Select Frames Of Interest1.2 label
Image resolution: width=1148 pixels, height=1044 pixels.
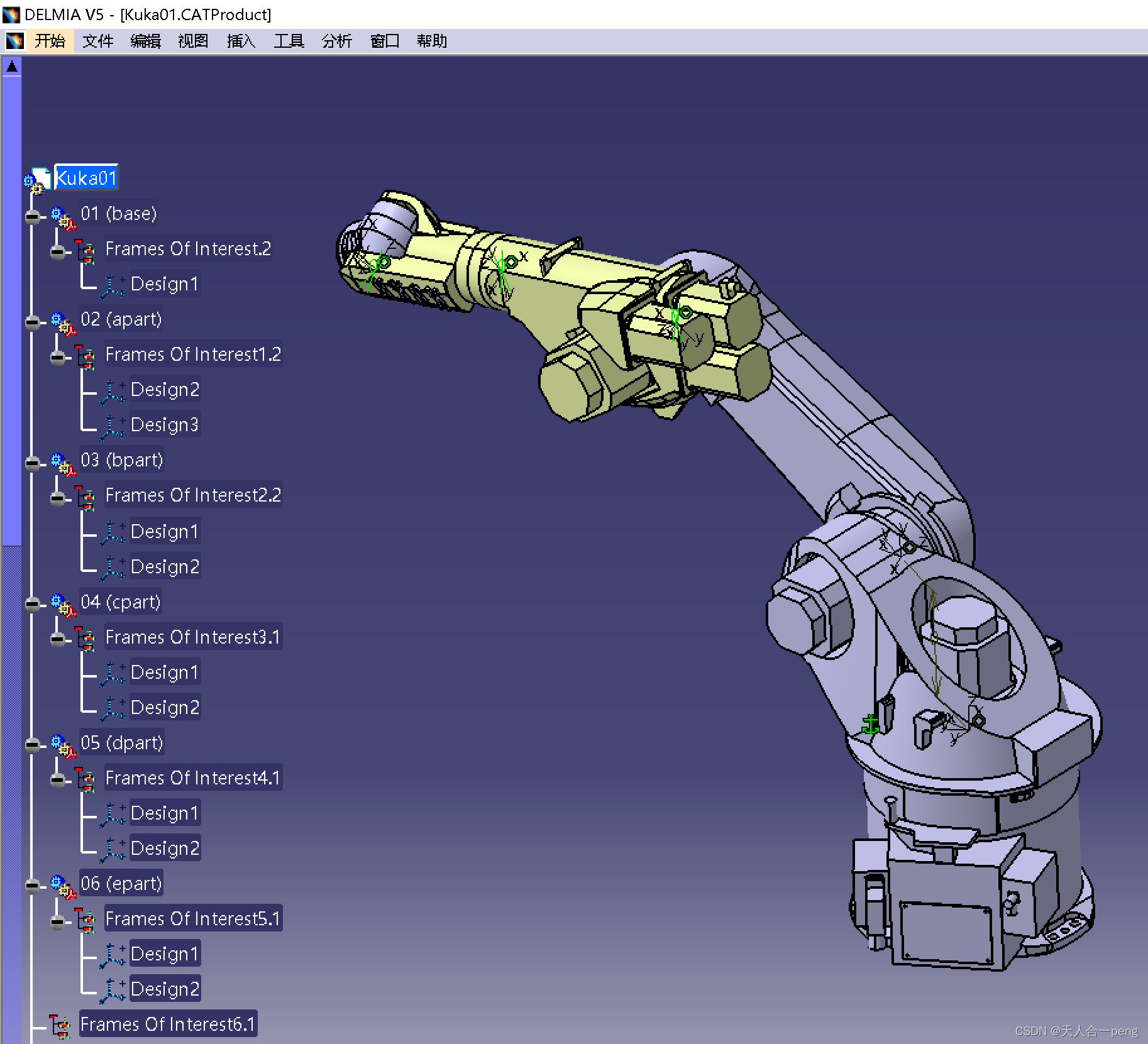(x=193, y=354)
